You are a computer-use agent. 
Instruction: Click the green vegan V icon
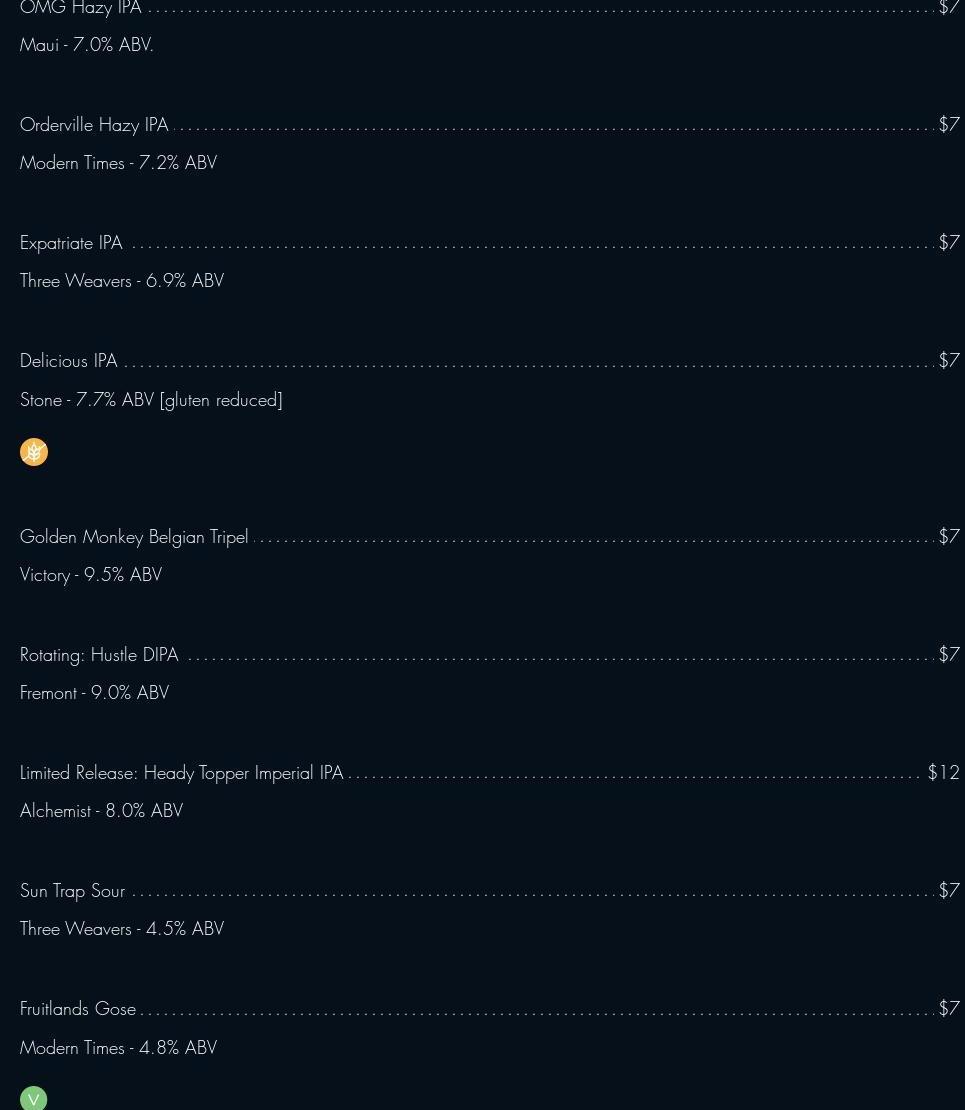coord(33,1099)
